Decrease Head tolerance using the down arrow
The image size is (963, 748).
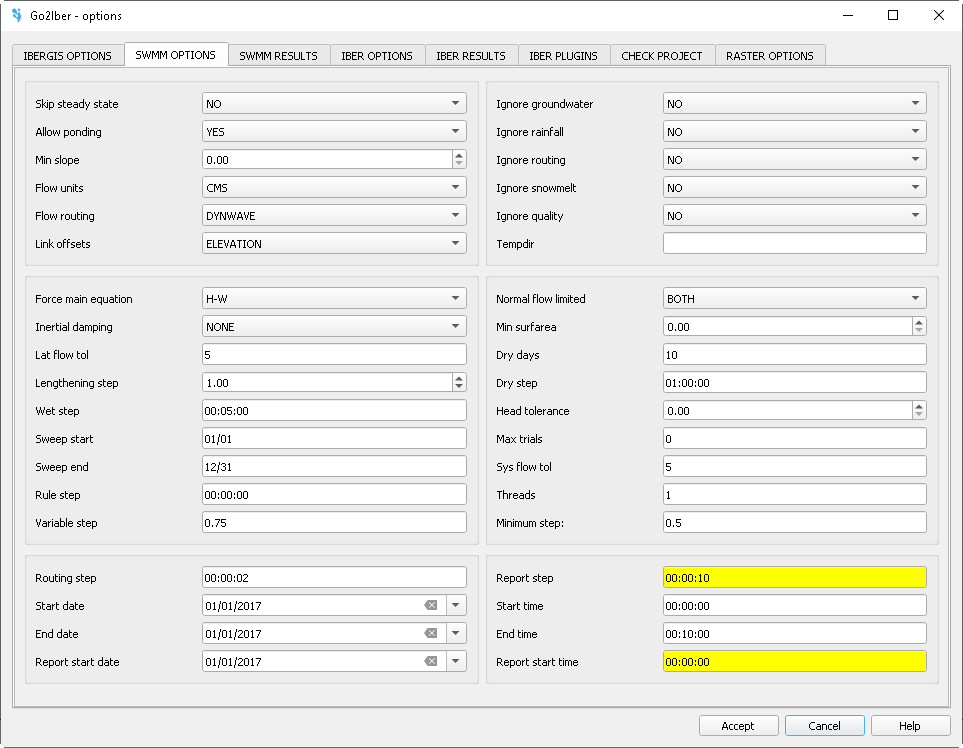(918, 415)
